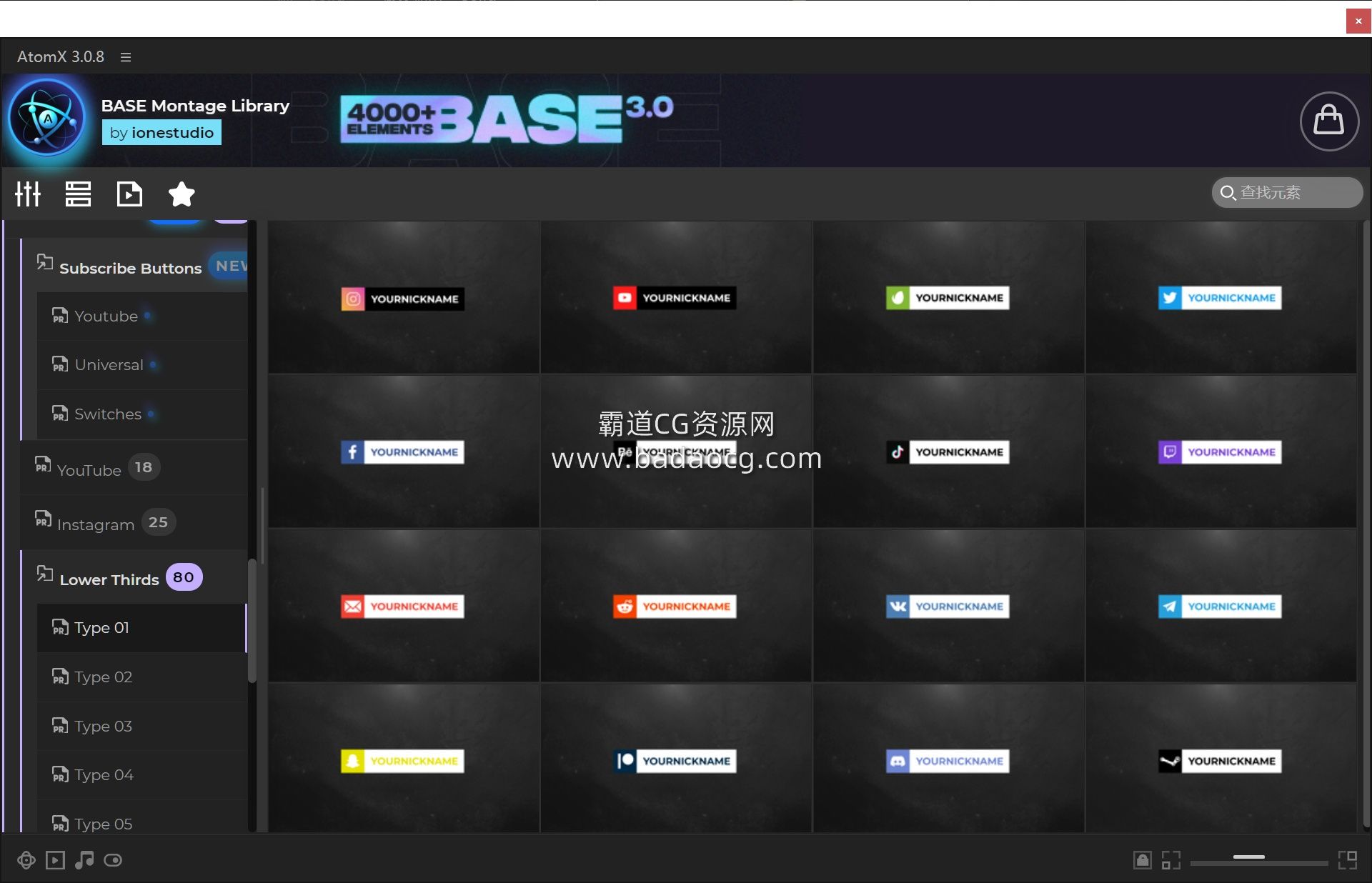This screenshot has width=1372, height=883.
Task: Select the YouTube lower third thumbnail
Action: (x=675, y=297)
